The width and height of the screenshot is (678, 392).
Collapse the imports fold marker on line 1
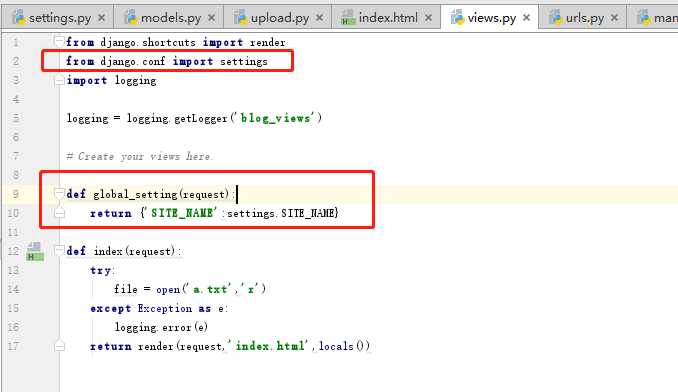60,41
